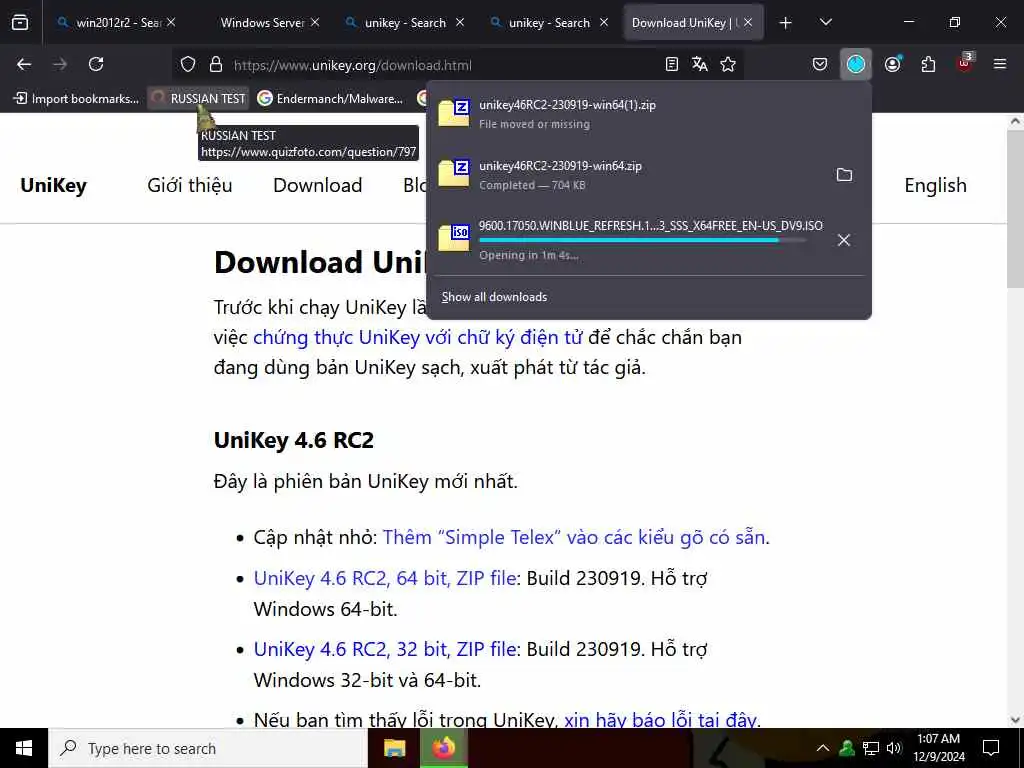This screenshot has height=768, width=1024.
Task: Cancel the ISO download
Action: [x=844, y=240]
